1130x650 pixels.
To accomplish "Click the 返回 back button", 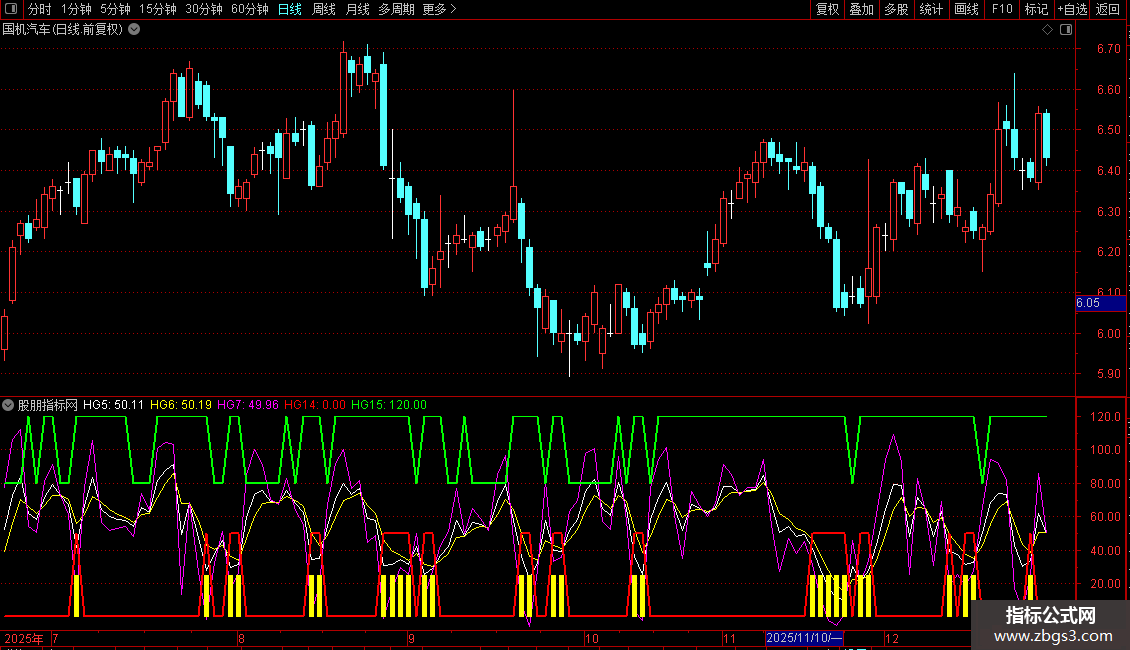I will point(1108,9).
